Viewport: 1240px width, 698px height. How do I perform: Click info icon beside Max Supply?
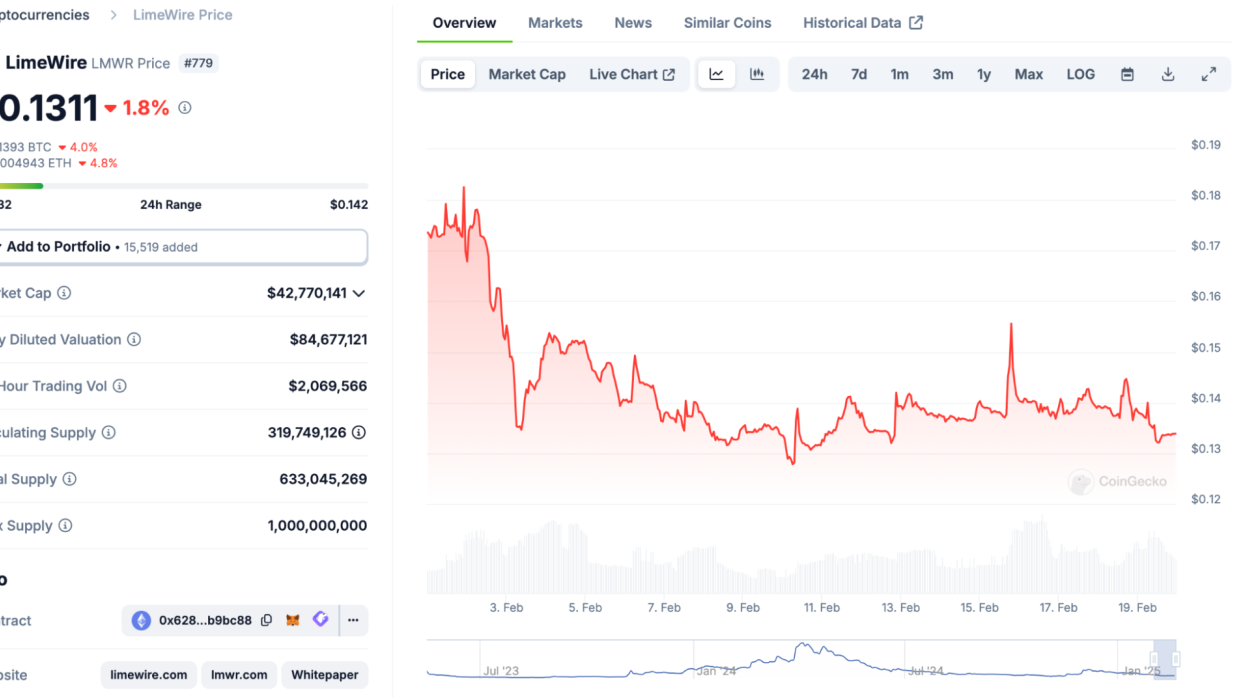coord(65,525)
